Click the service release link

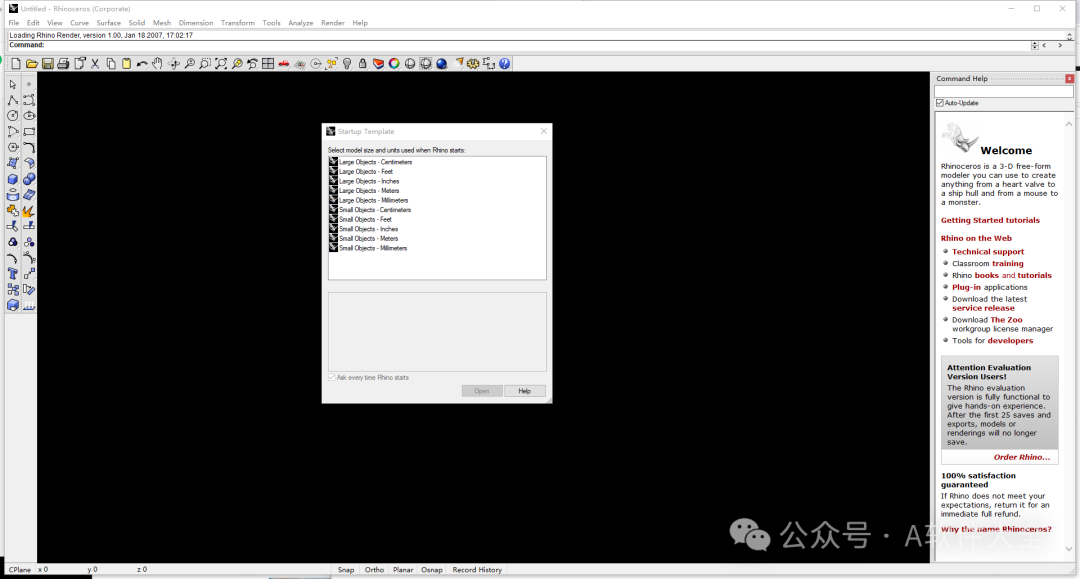[983, 308]
